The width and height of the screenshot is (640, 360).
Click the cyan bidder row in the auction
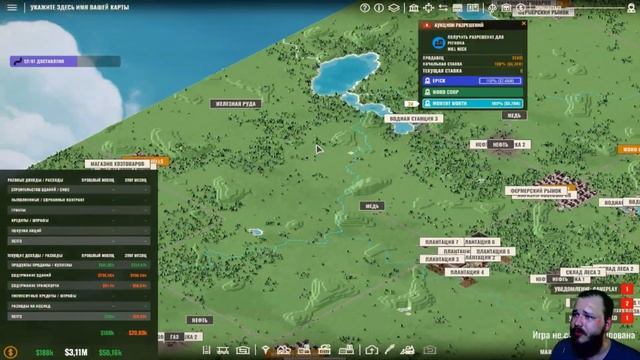[473, 104]
